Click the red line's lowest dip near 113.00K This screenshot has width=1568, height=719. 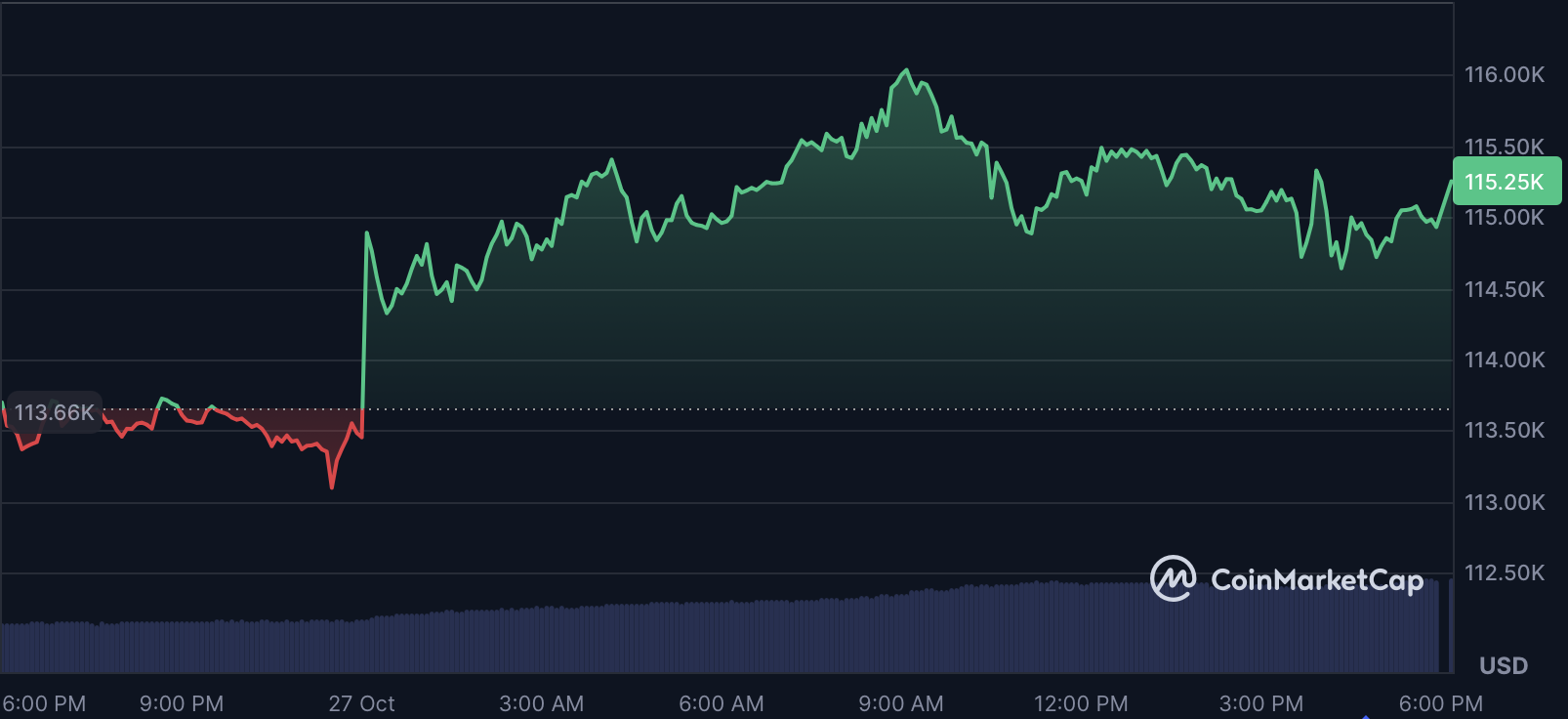coord(332,486)
